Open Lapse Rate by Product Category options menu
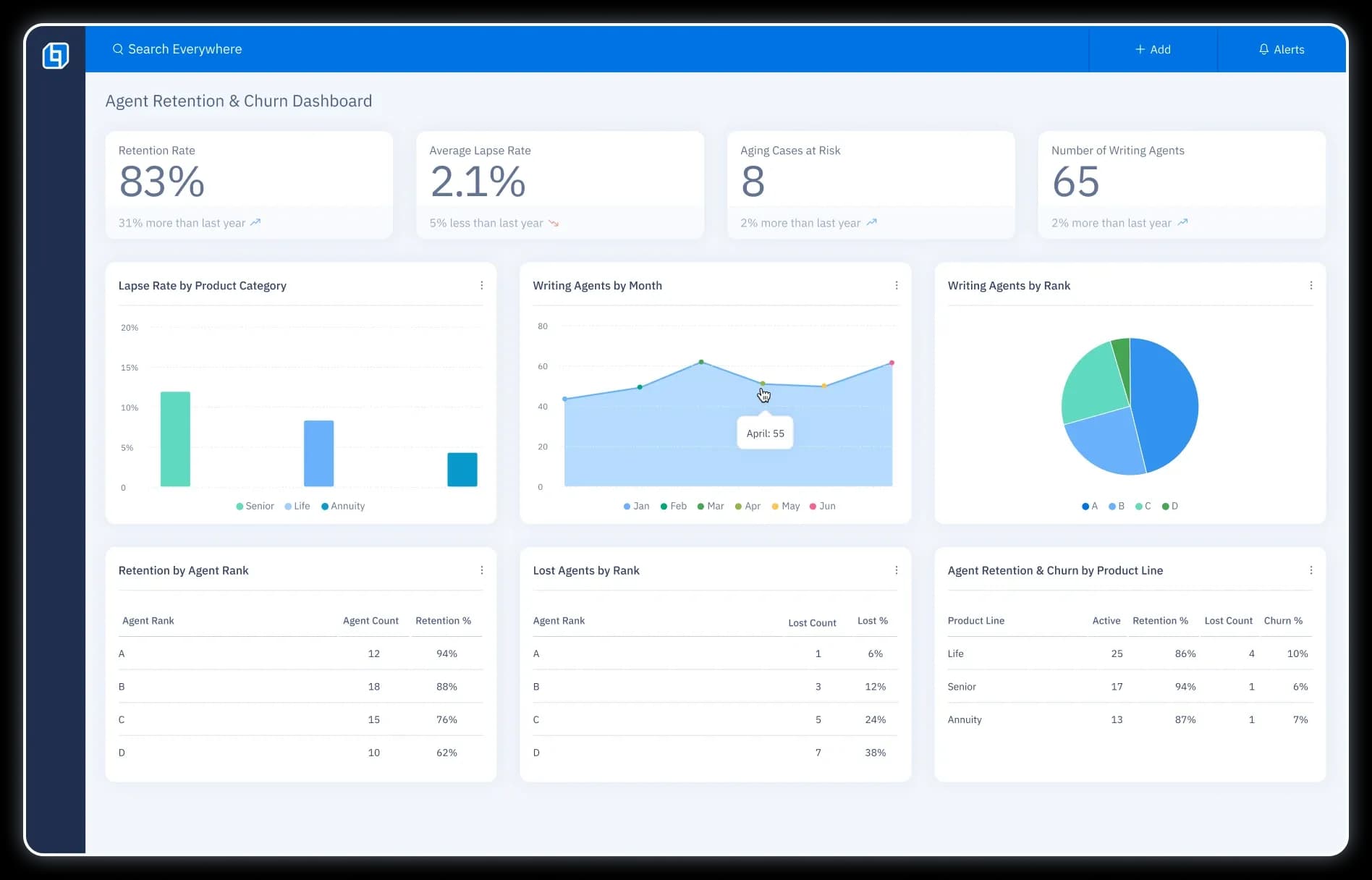Viewport: 1372px width, 880px height. (481, 286)
